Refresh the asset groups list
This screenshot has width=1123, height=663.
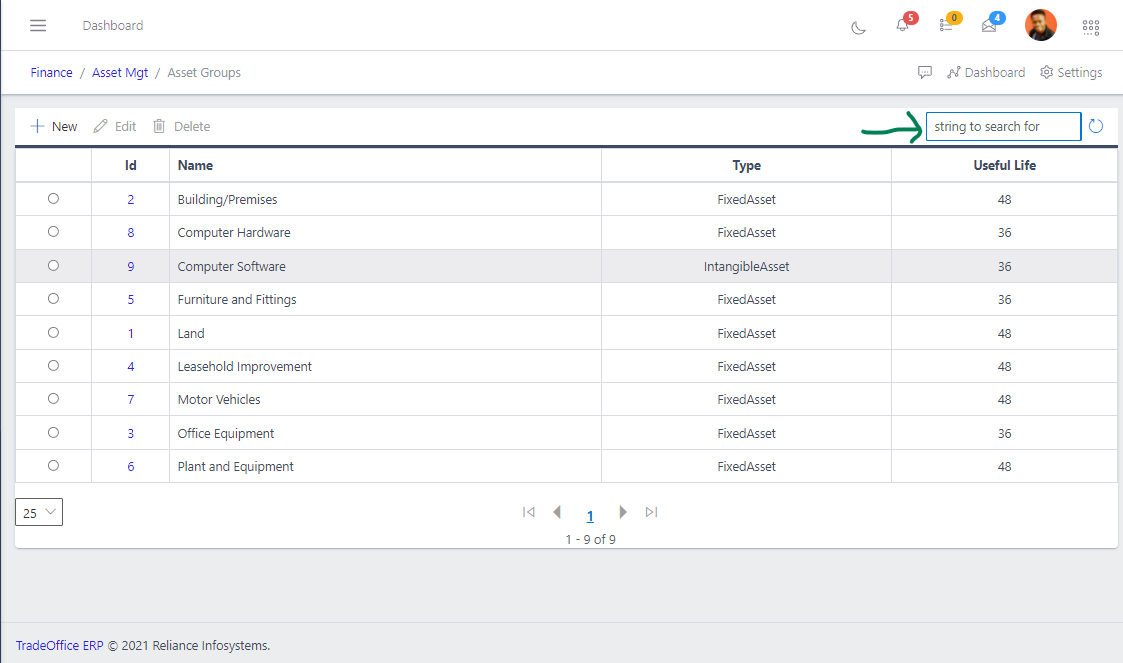[x=1096, y=126]
